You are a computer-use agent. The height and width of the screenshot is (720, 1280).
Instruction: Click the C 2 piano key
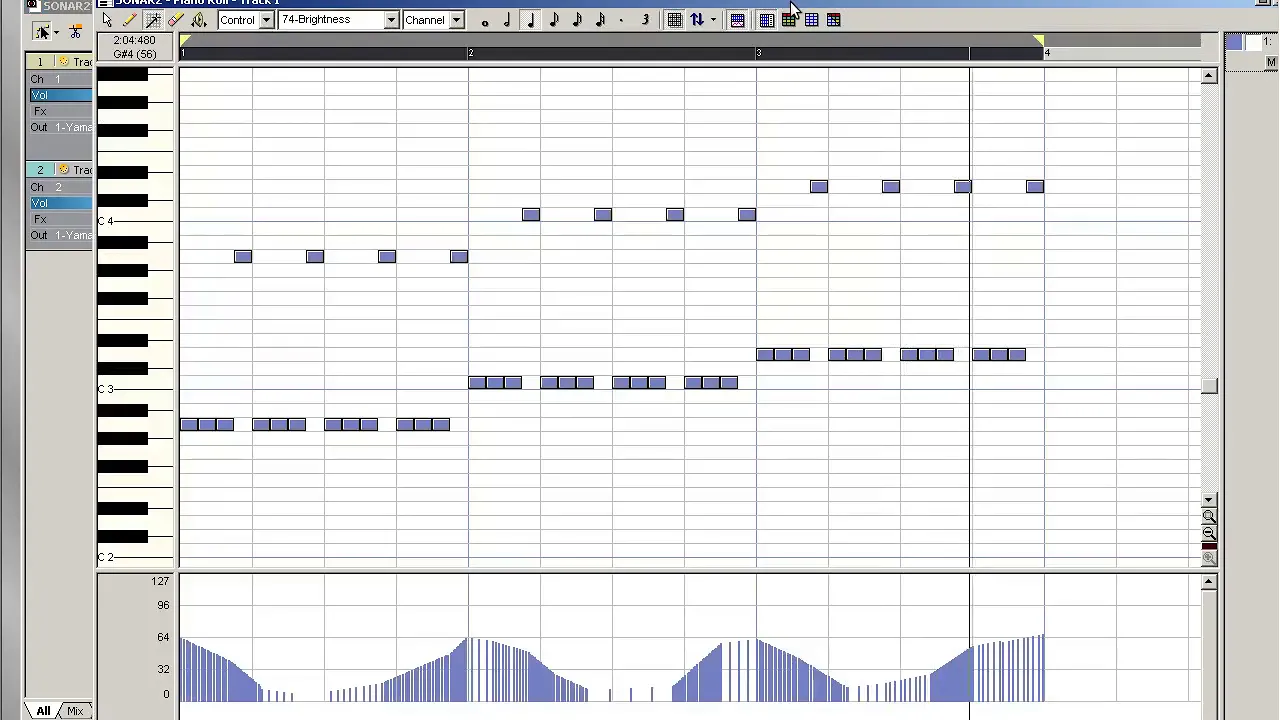(135, 557)
